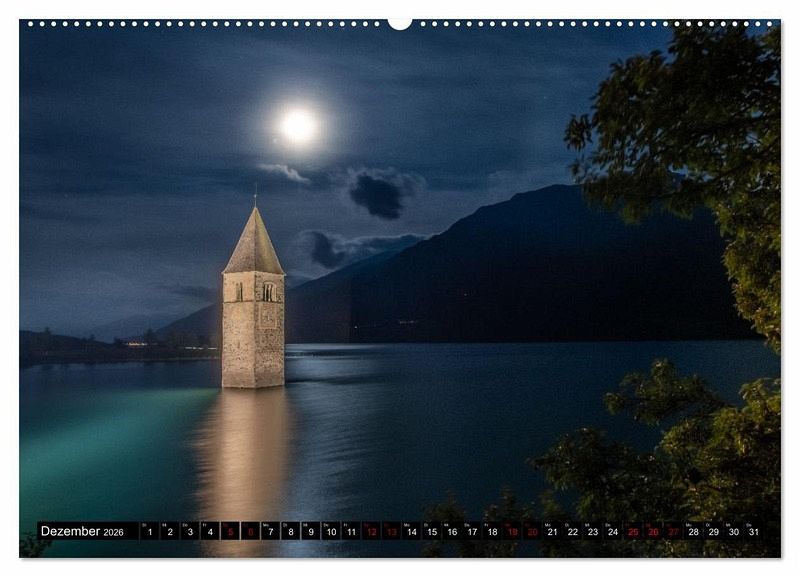Select day 24 in the calendar strip
The image size is (800, 577).
coord(613,531)
